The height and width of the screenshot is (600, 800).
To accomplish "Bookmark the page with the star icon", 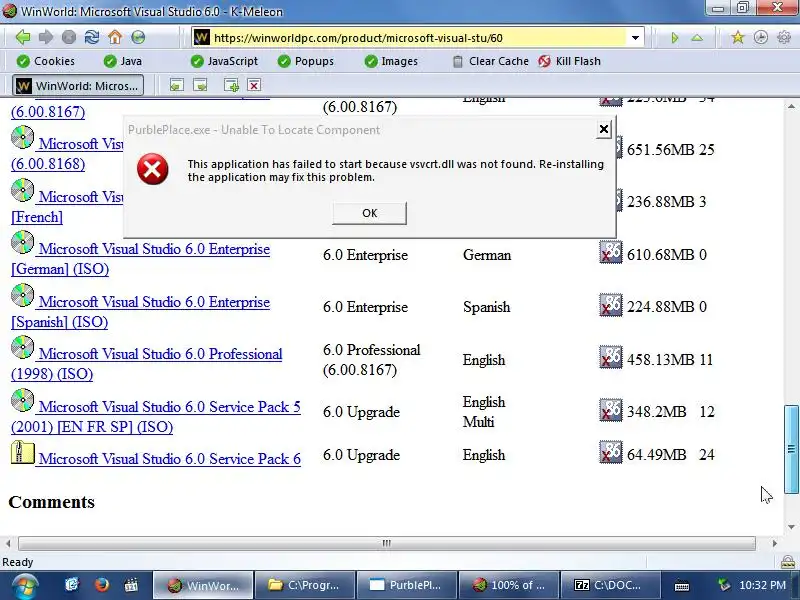I will click(737, 37).
